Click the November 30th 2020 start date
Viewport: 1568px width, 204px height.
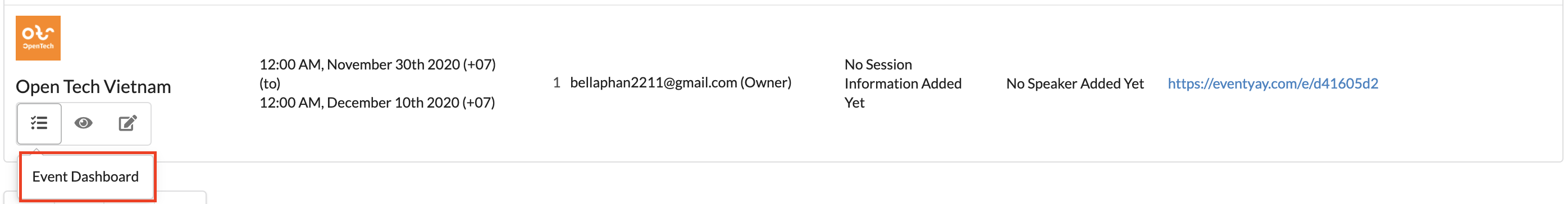click(x=377, y=64)
